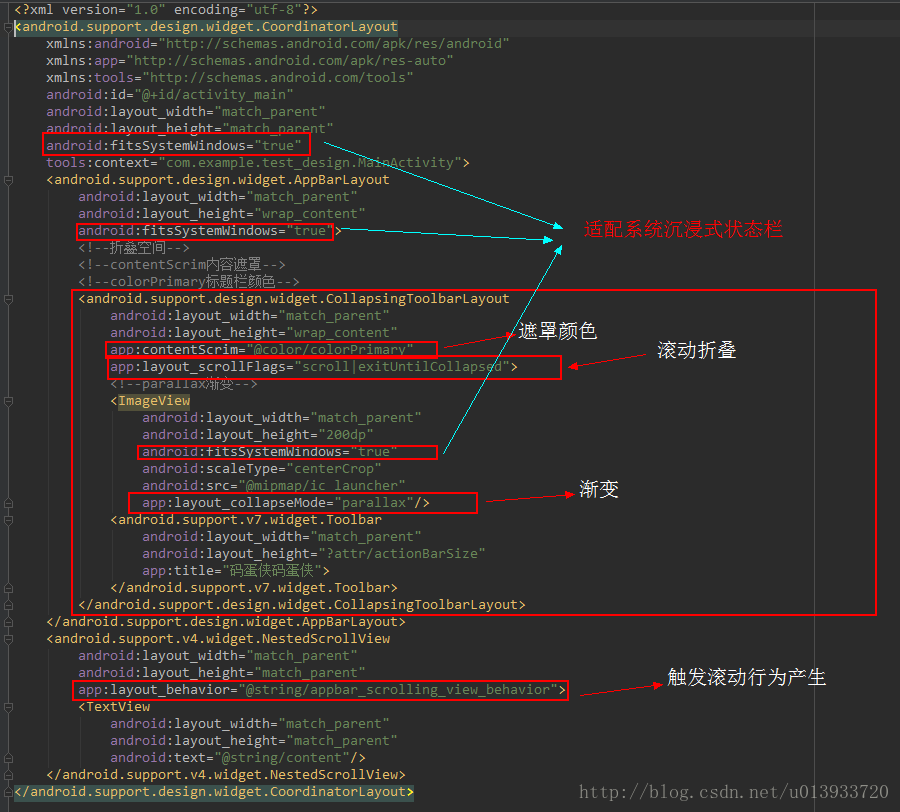Click layout_height="?attr/actionBarSize" line
The width and height of the screenshot is (900, 812).
[314, 554]
